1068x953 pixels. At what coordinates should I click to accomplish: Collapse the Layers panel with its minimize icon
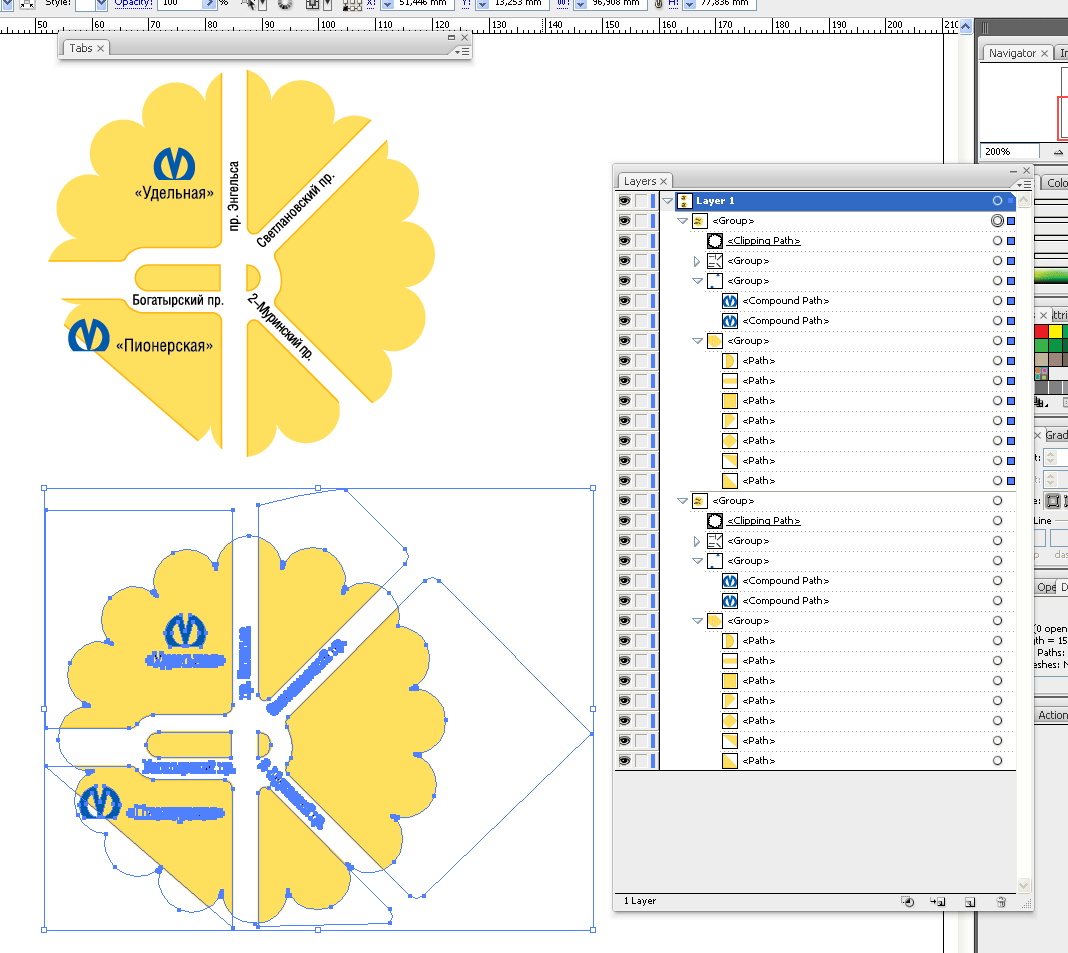[1014, 170]
